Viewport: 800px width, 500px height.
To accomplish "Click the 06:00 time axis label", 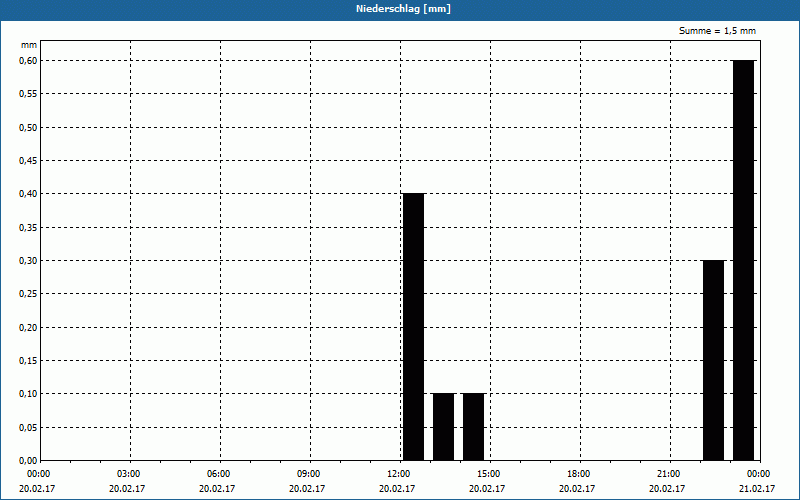I will pos(220,474).
